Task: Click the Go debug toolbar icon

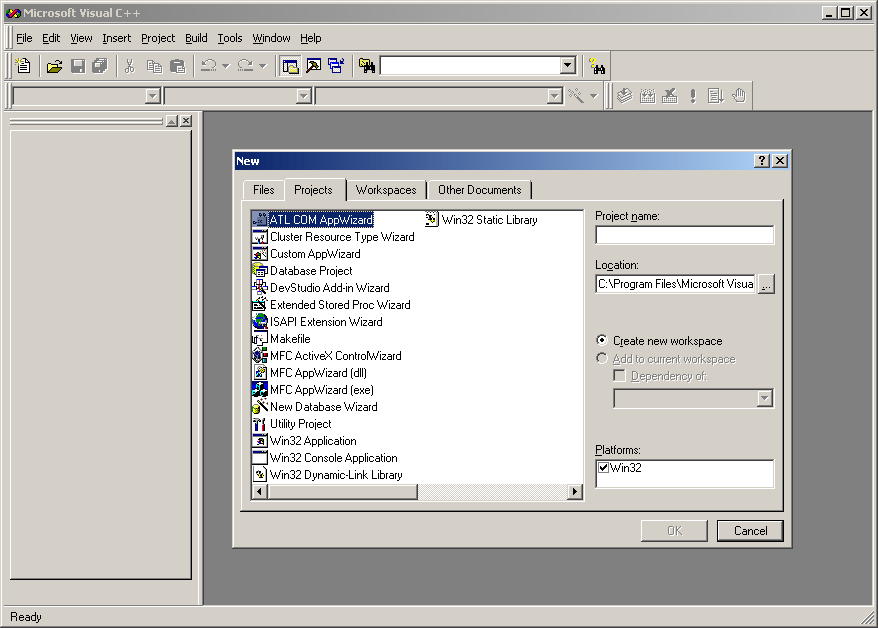Action: [x=716, y=96]
